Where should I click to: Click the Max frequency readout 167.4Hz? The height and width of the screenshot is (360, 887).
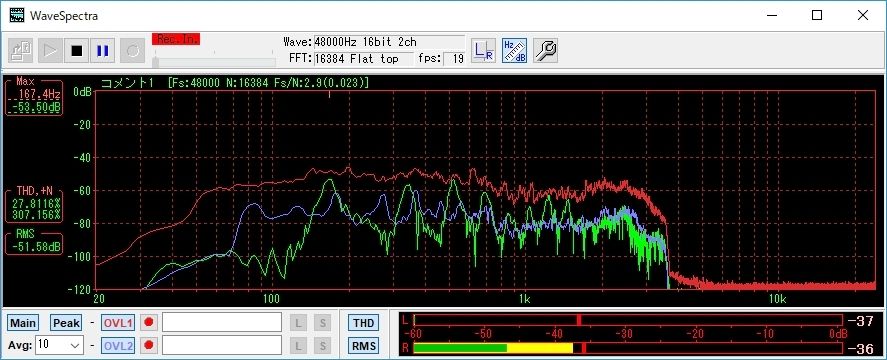pyautogui.click(x=38, y=95)
